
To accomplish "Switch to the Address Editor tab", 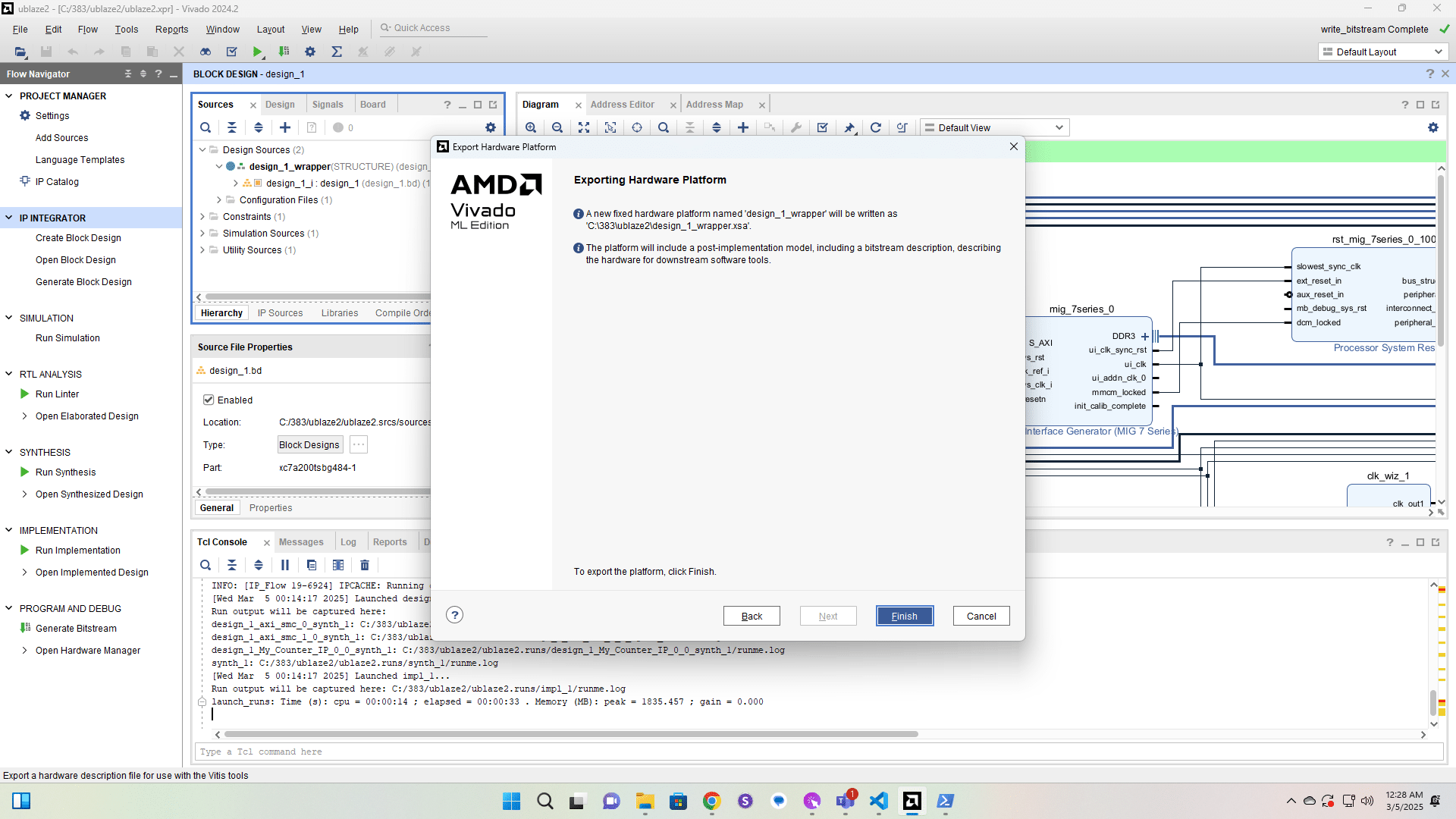I will click(x=622, y=105).
